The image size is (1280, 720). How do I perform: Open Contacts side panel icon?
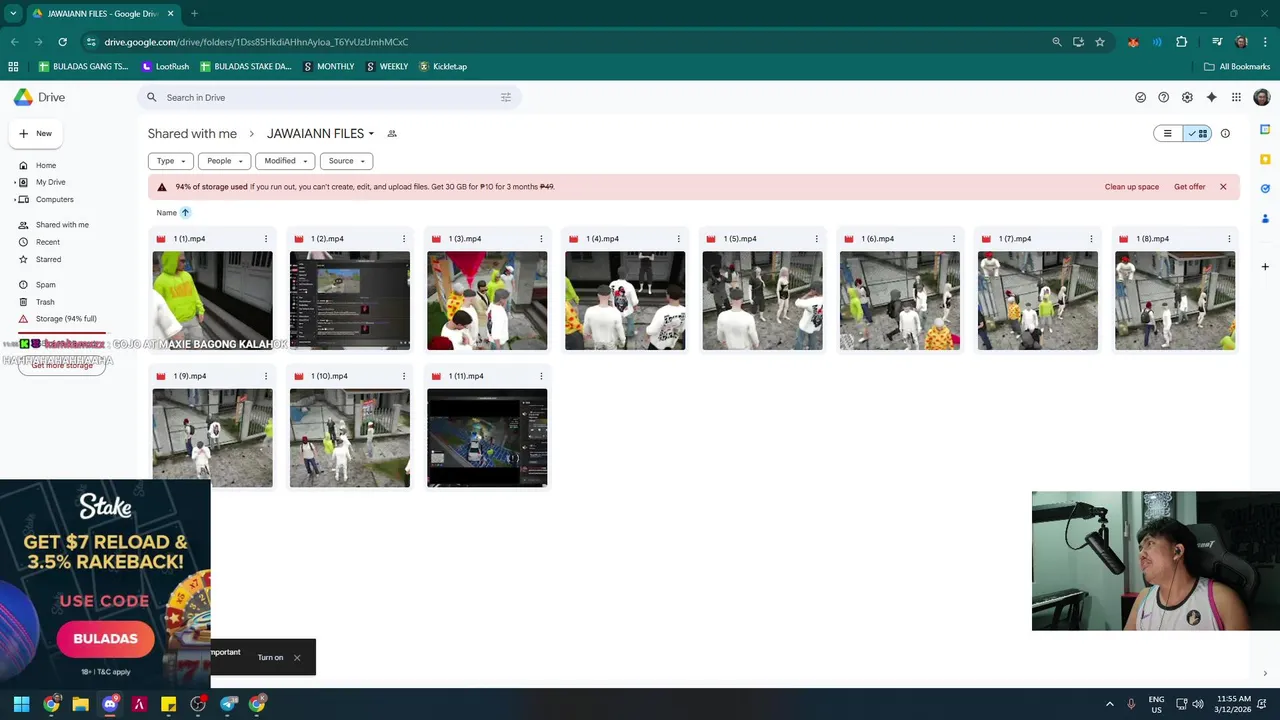1265,218
